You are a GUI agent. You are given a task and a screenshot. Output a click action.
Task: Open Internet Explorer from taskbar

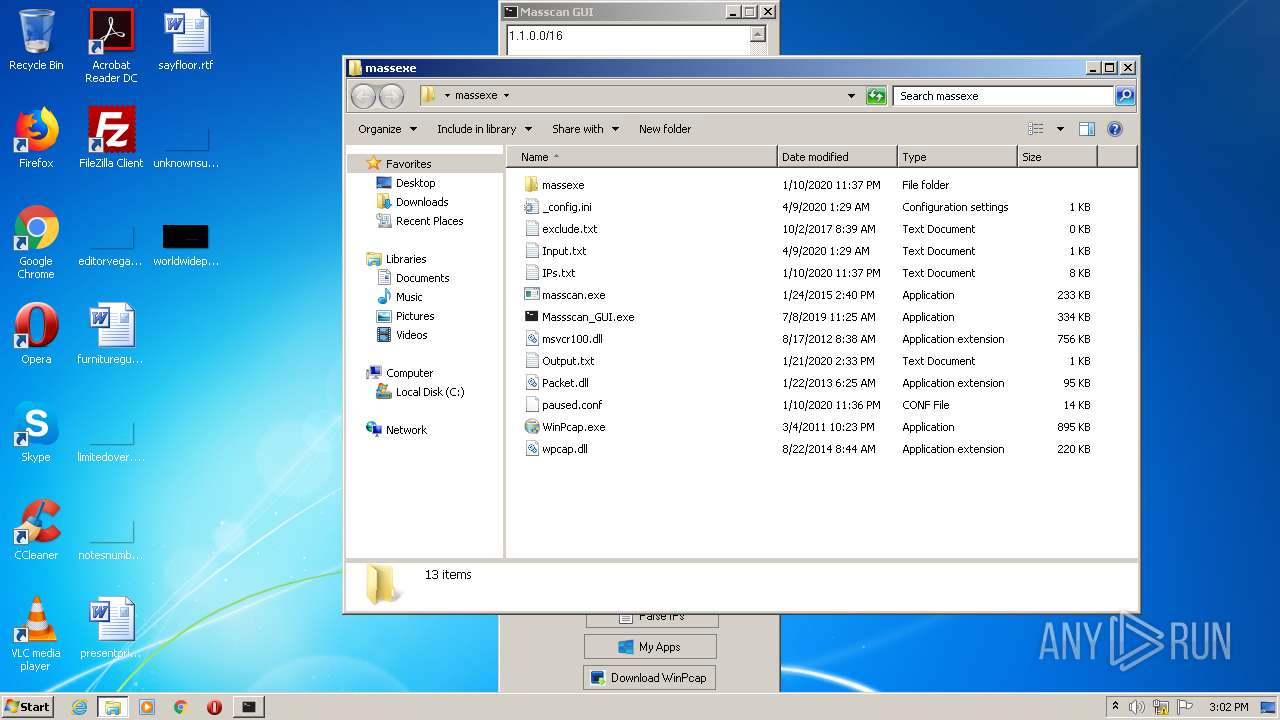click(79, 707)
